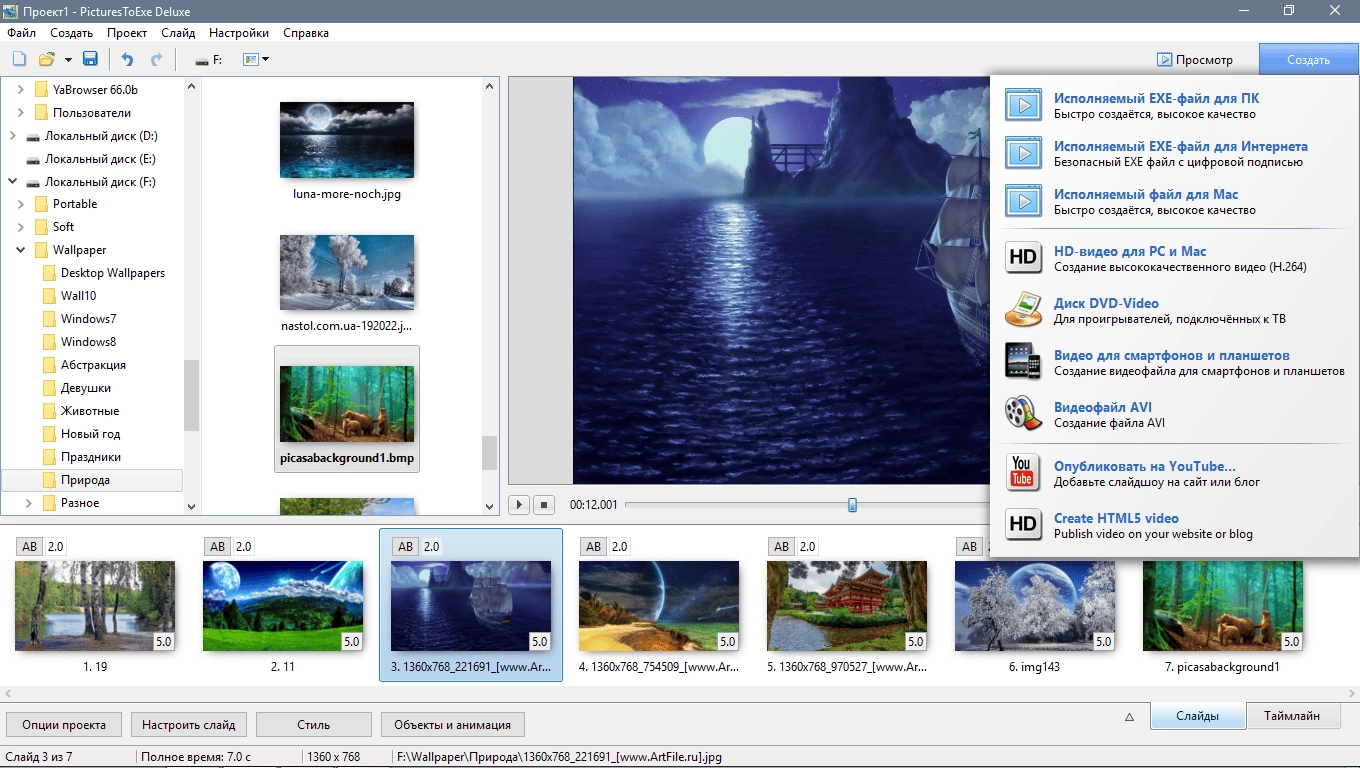Select Видео для смартфонов и планшетов icon

pos(1023,362)
